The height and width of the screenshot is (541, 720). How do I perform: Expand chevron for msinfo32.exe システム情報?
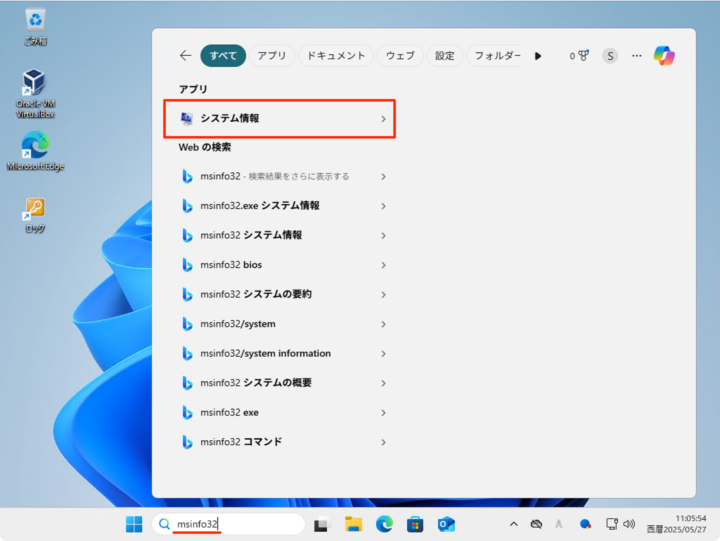tap(383, 206)
